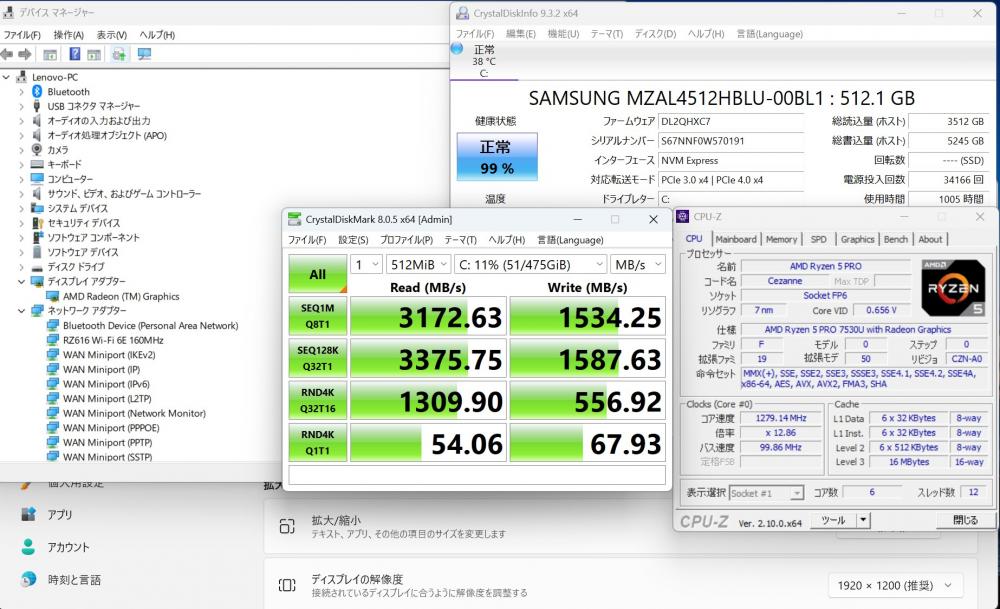Open the Socket #1 selection dropdown in CPU-Z
Viewport: 1000px width, 609px height.
[x=766, y=493]
